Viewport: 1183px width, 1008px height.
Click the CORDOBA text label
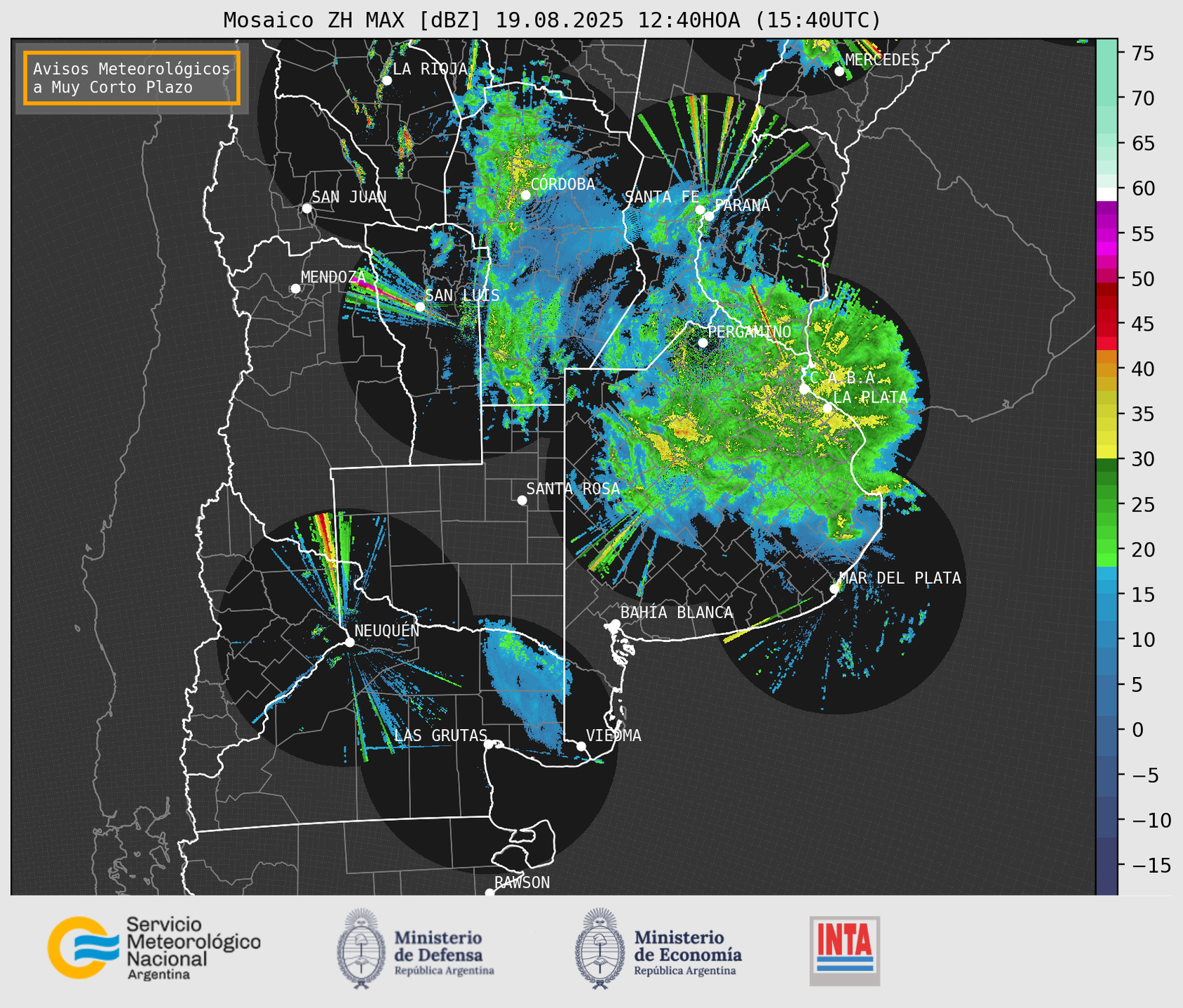point(563,184)
